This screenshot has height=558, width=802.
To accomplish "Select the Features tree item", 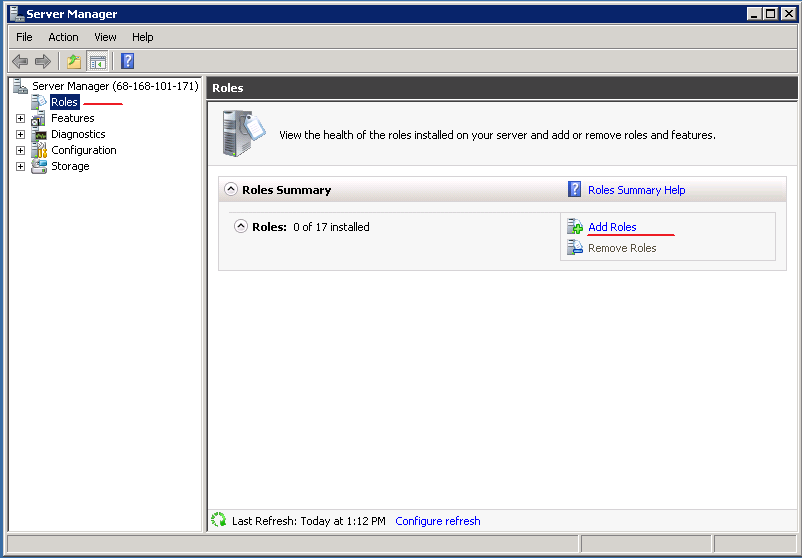I will (x=73, y=118).
